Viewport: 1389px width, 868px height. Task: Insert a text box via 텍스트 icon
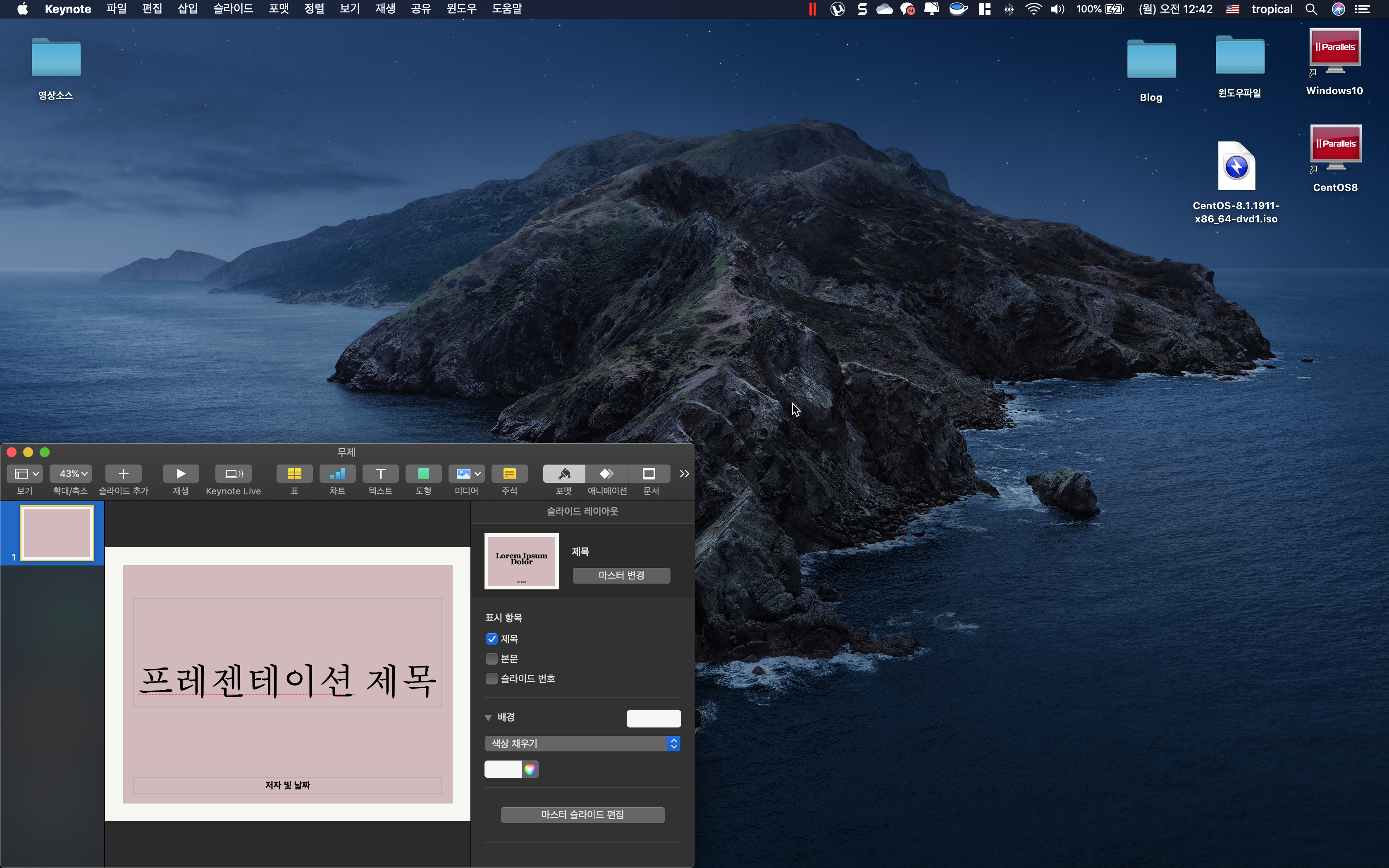[380, 474]
